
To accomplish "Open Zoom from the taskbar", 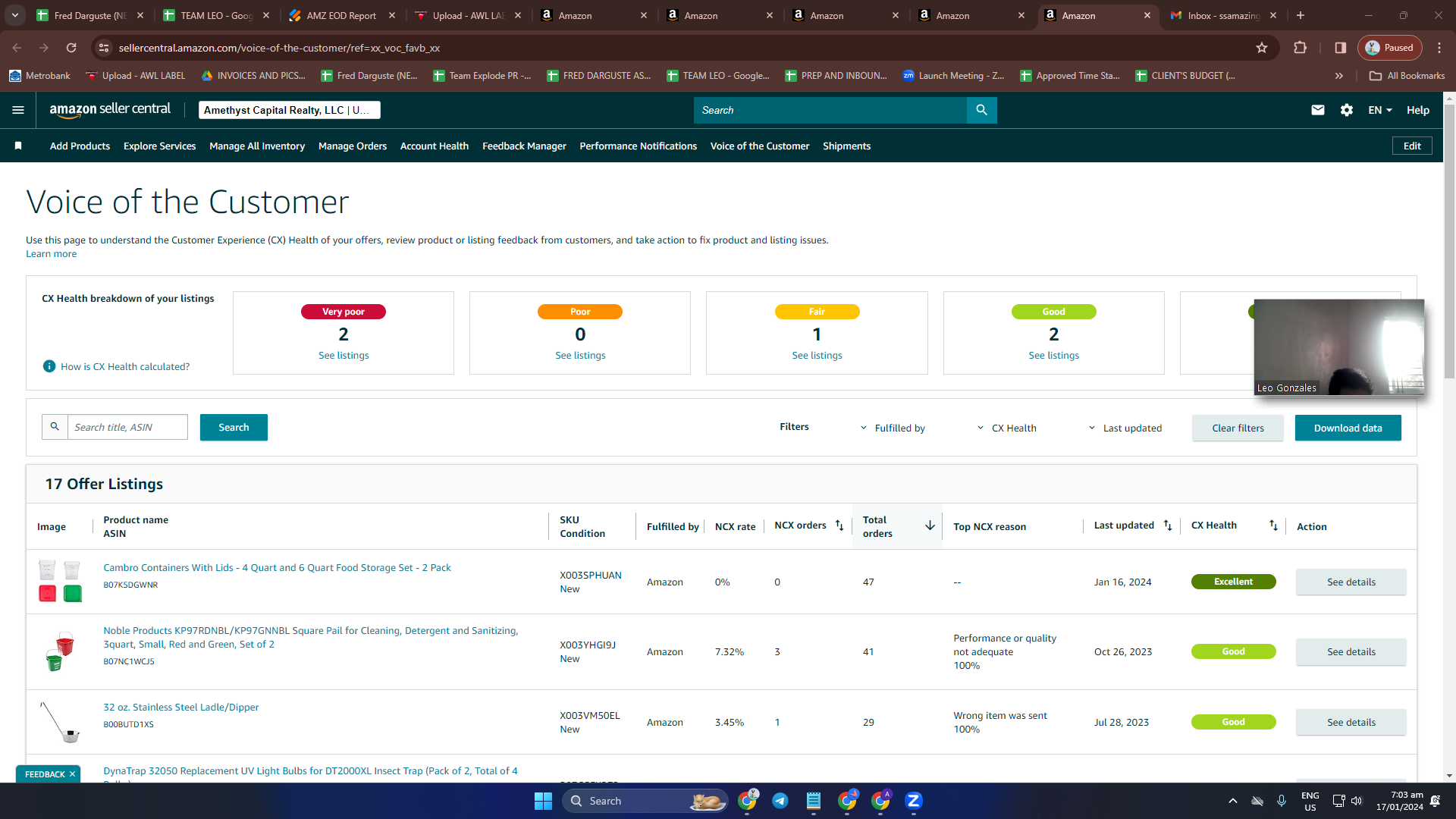I will 914,801.
